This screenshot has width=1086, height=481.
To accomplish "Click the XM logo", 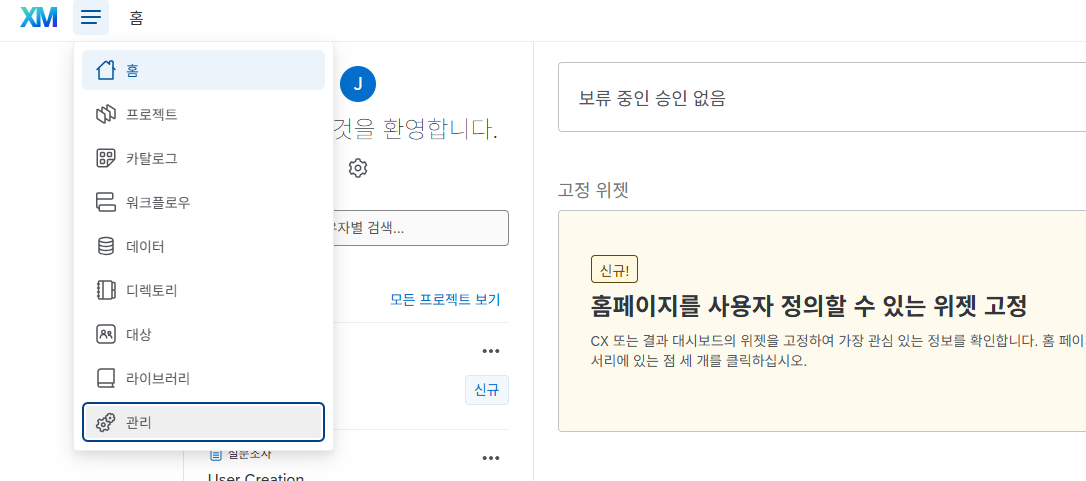I will (x=39, y=17).
